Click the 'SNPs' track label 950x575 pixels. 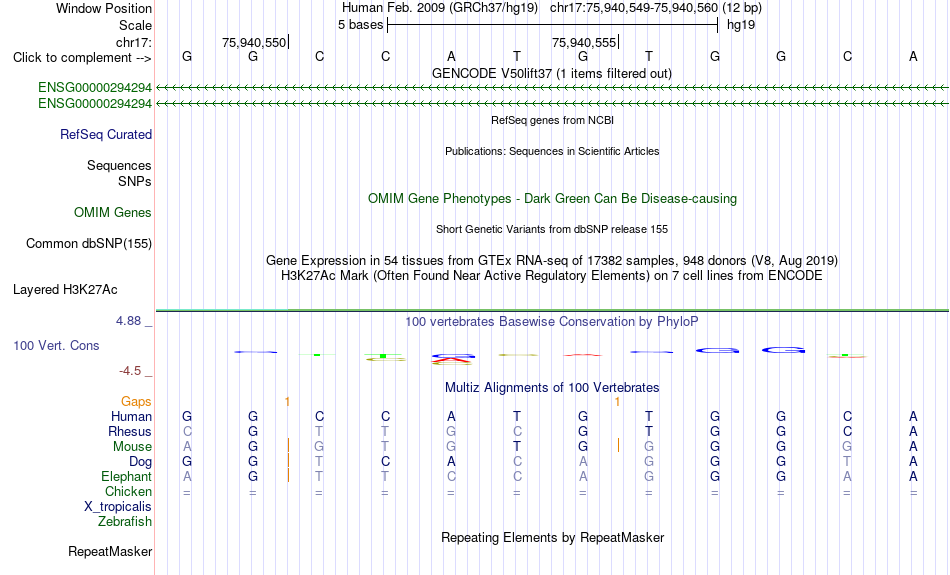135,181
